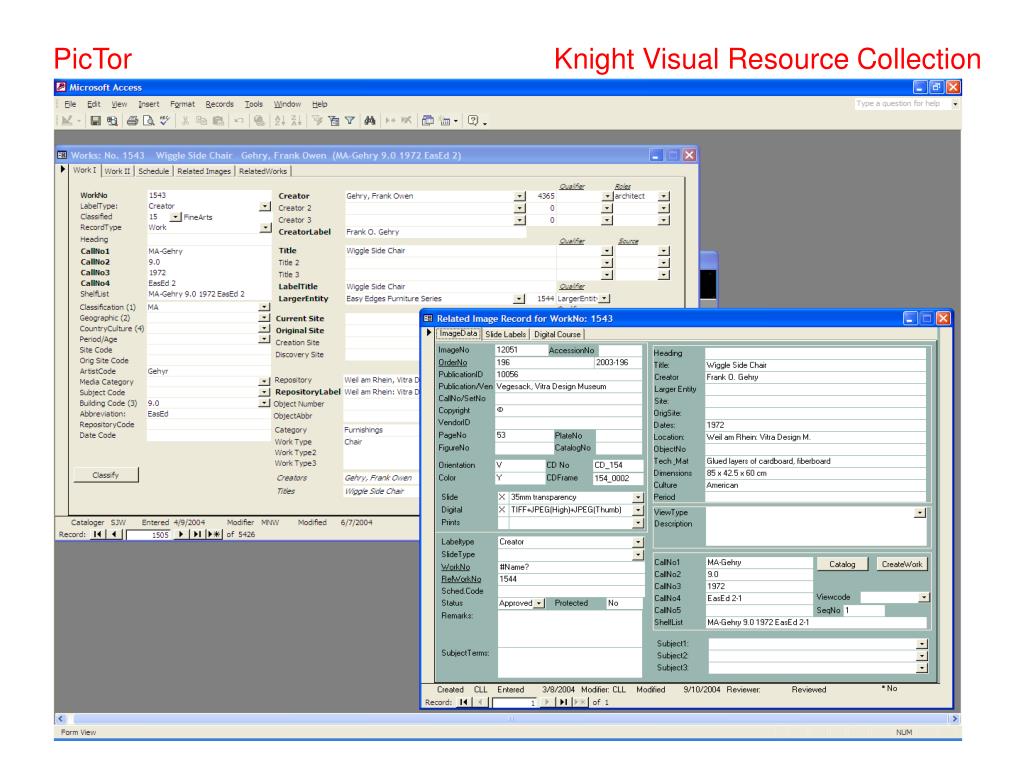Click the Classify button
The width and height of the screenshot is (1024, 768).
click(106, 475)
